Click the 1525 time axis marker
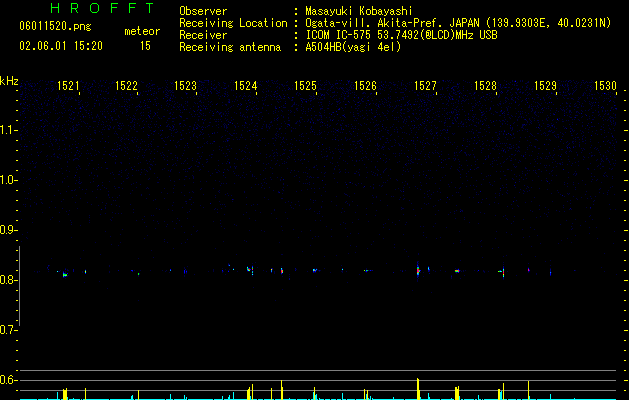The image size is (629, 400). point(305,86)
